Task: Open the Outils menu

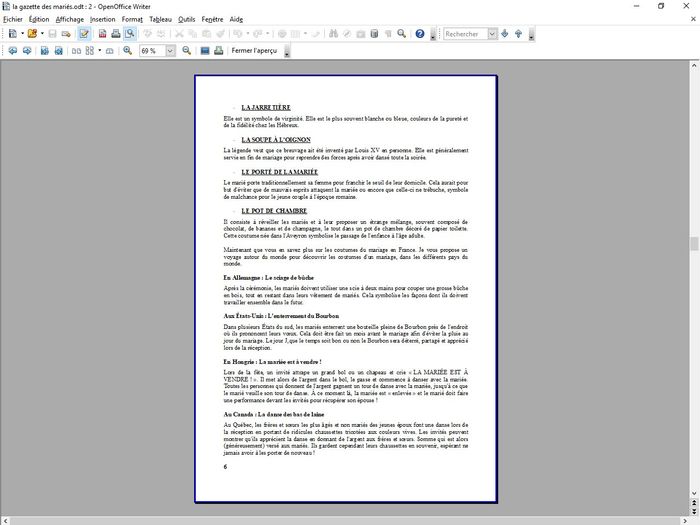Action: [187, 19]
